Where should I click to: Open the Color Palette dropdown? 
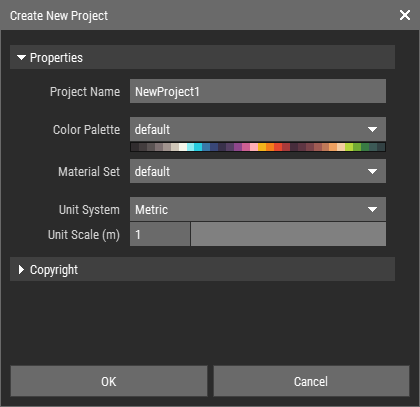[258, 129]
